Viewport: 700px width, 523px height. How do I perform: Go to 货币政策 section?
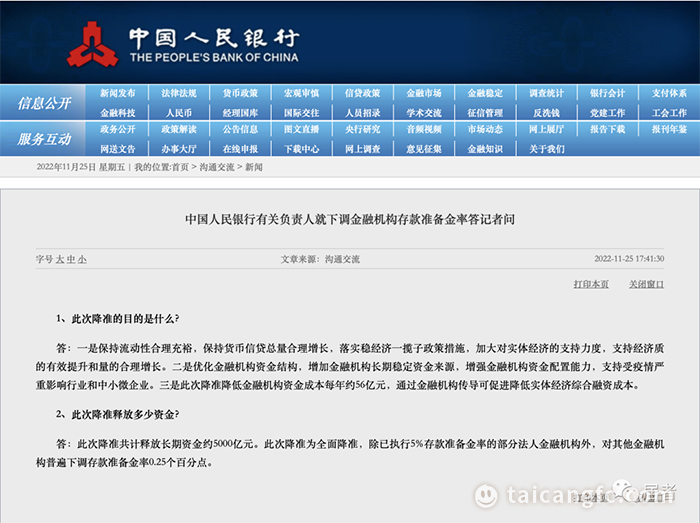tap(240, 93)
